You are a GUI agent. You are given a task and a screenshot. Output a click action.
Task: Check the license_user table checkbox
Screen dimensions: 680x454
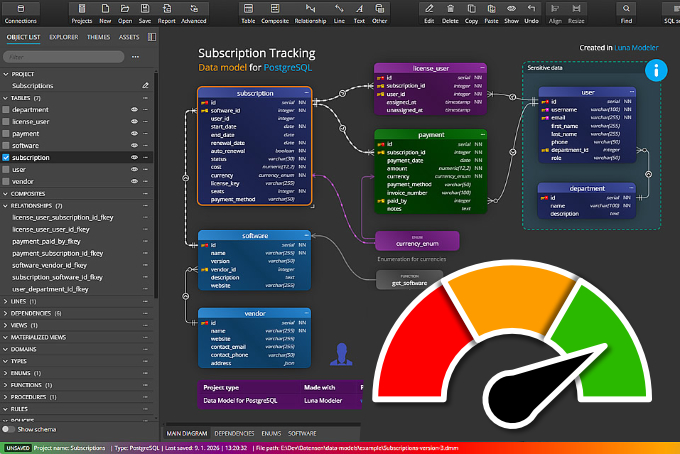(x=6, y=121)
